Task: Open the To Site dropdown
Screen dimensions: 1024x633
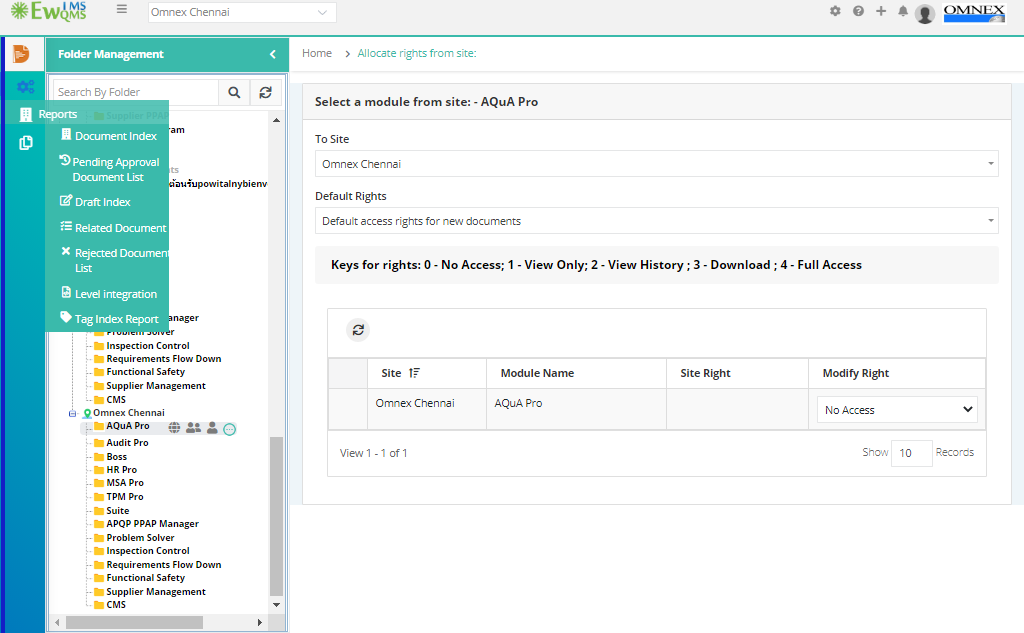Action: [656, 164]
